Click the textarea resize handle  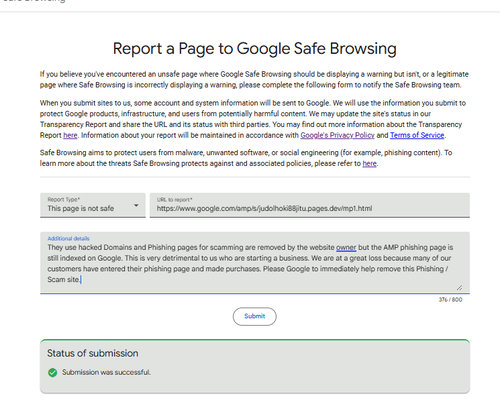click(x=459, y=287)
